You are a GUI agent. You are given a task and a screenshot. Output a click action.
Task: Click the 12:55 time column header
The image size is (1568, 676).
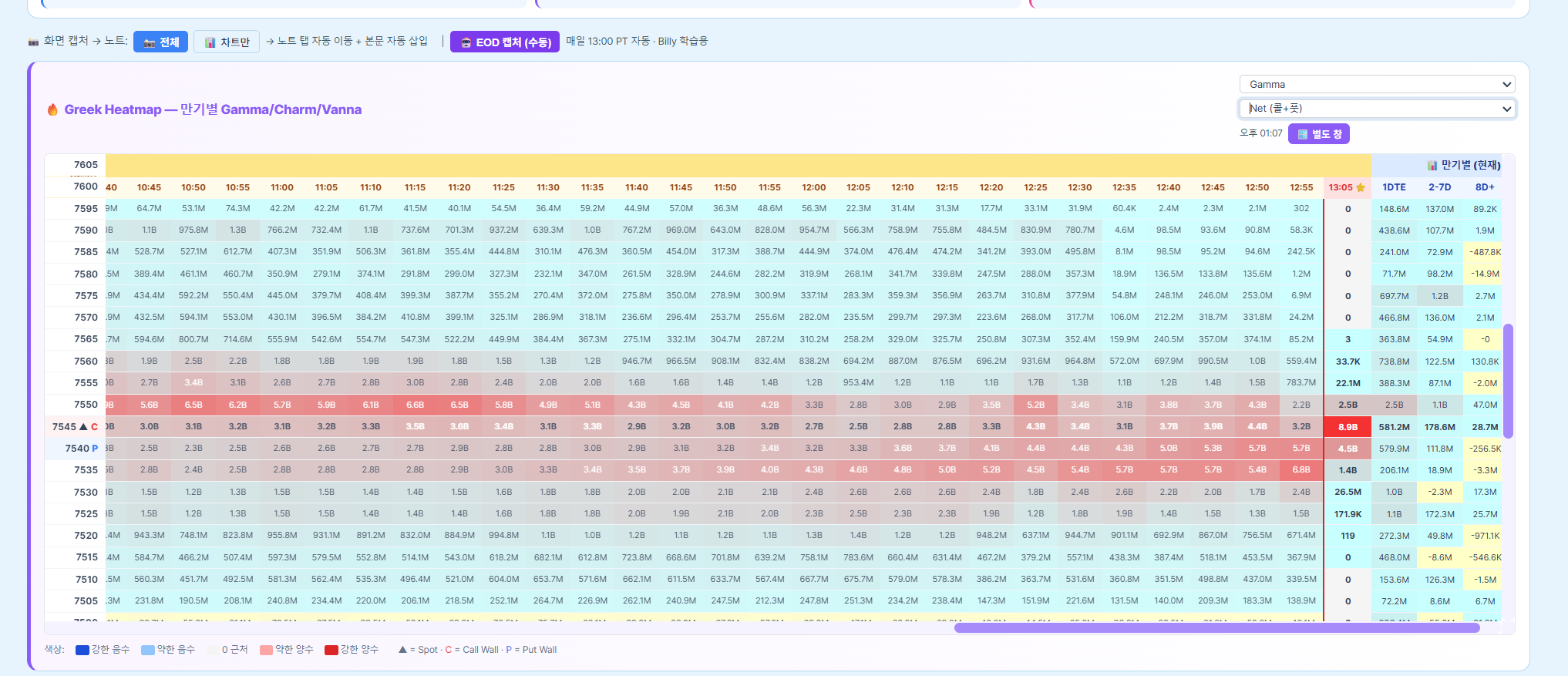point(1301,187)
